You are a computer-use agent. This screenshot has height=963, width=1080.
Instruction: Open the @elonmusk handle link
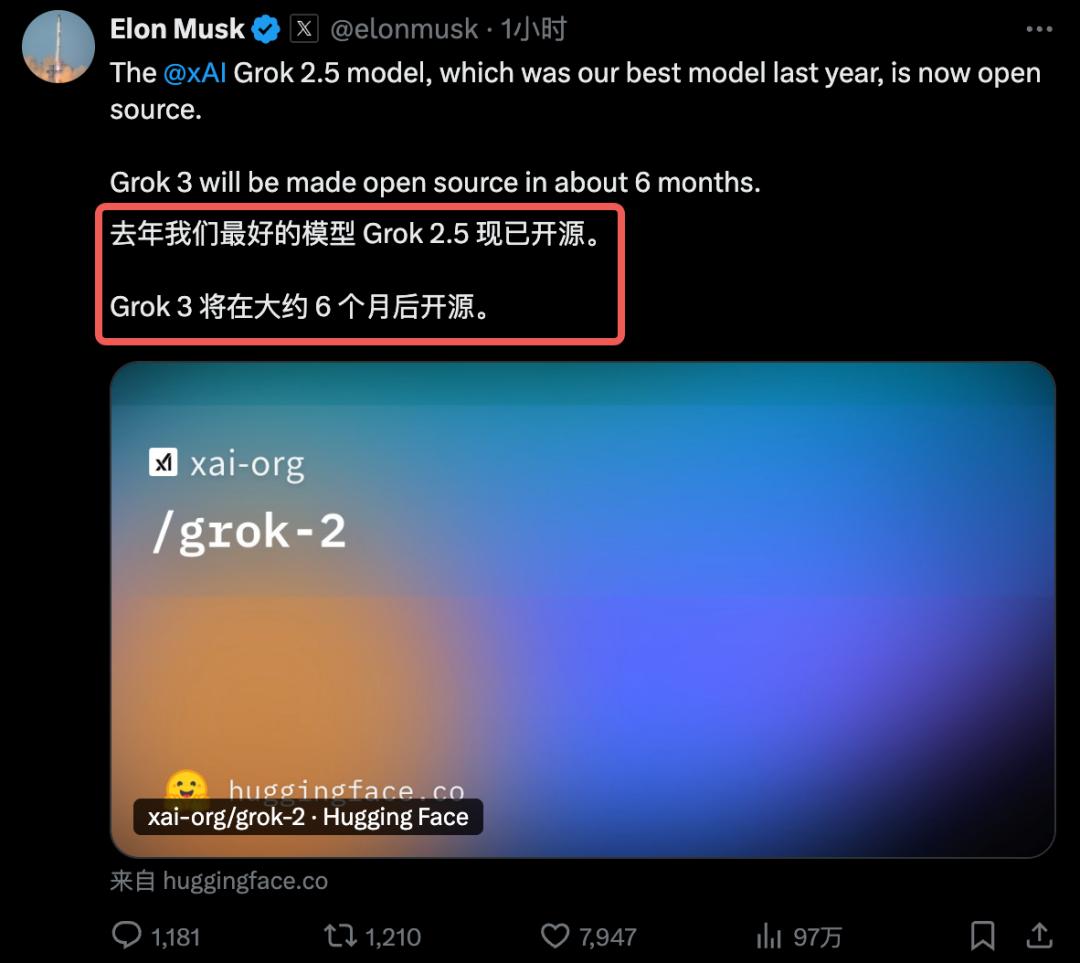coord(404,29)
